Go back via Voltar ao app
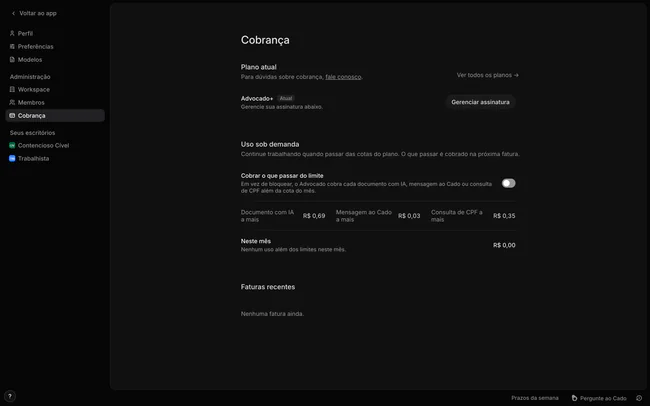Viewport: 650px width, 406px height. pyautogui.click(x=34, y=13)
